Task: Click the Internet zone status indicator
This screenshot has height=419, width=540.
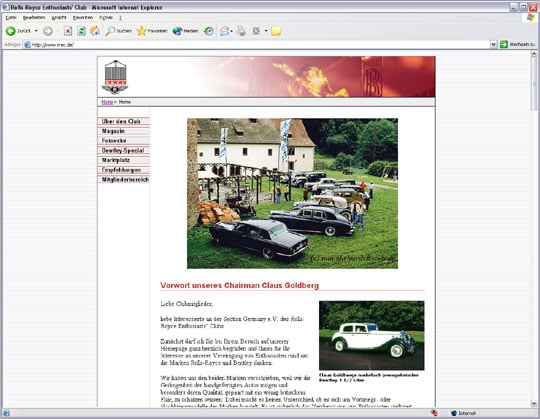Action: click(463, 413)
